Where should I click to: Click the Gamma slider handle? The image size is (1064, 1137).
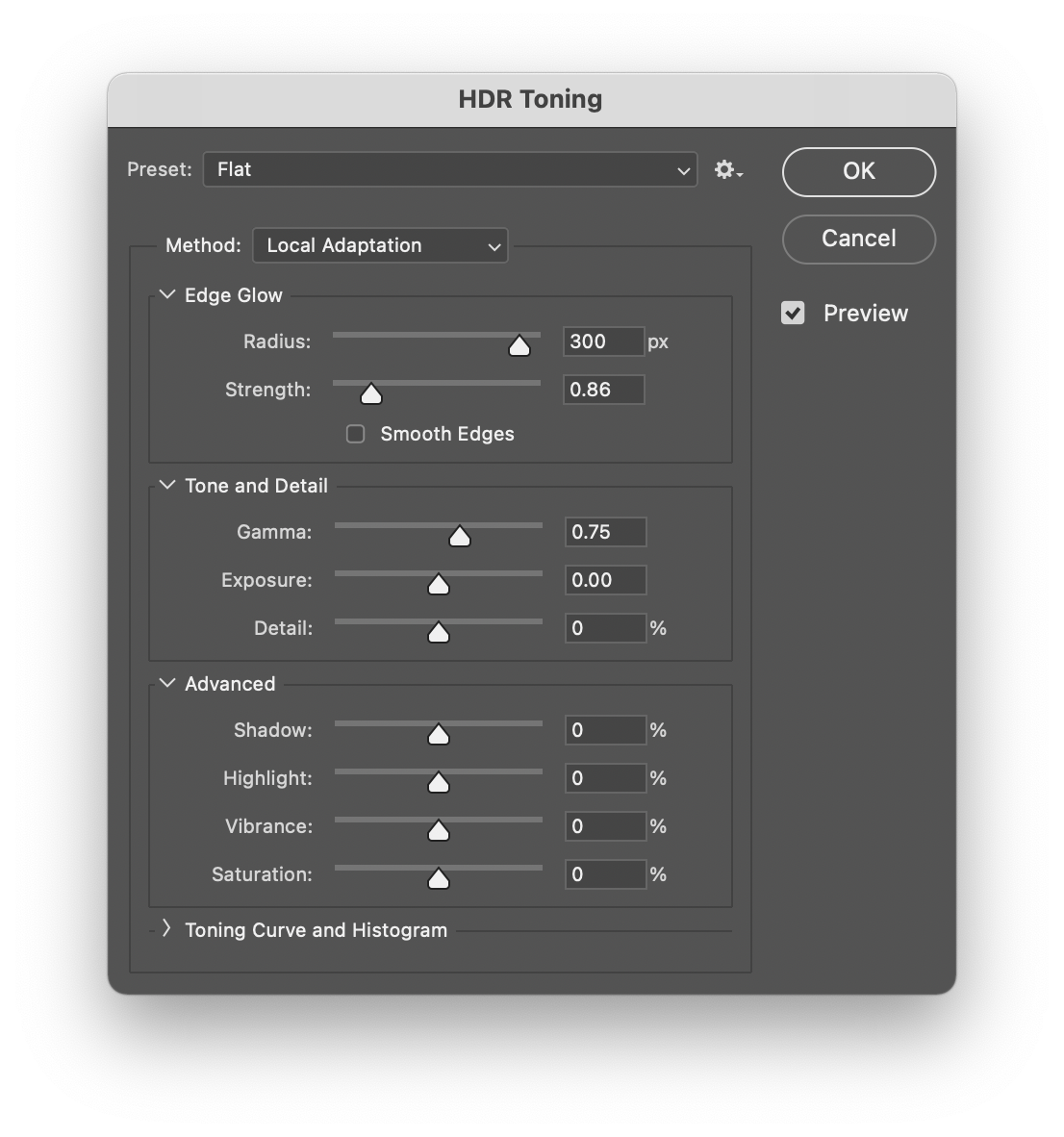pyautogui.click(x=460, y=536)
